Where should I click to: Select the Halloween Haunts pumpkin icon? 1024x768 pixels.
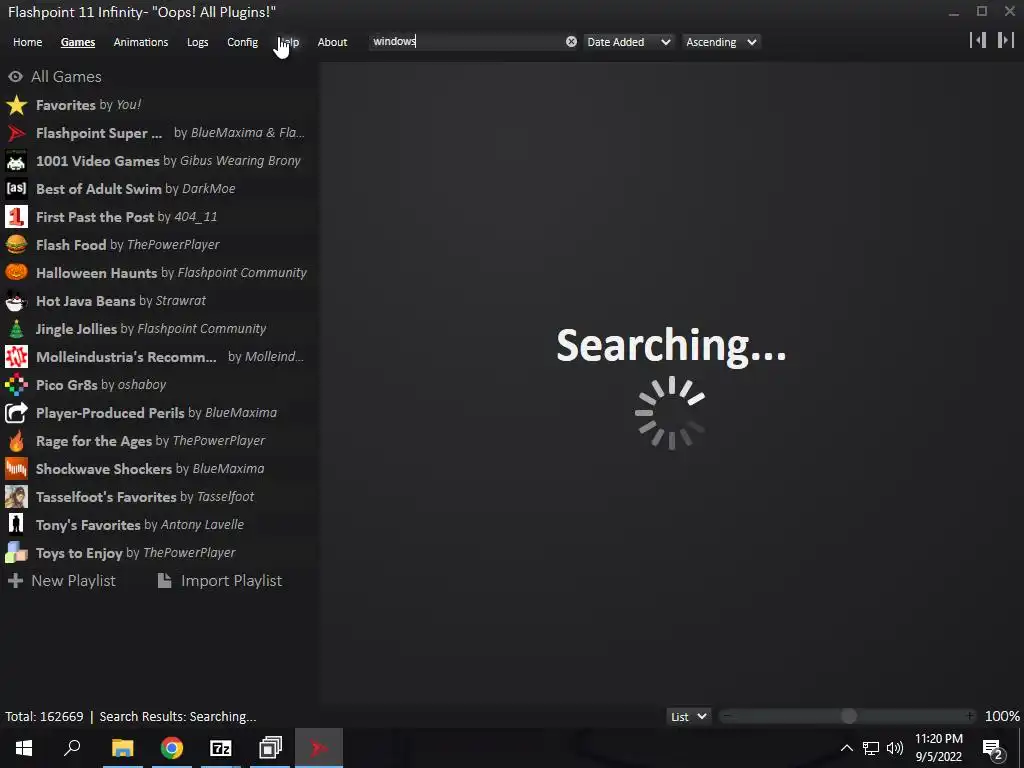(16, 273)
